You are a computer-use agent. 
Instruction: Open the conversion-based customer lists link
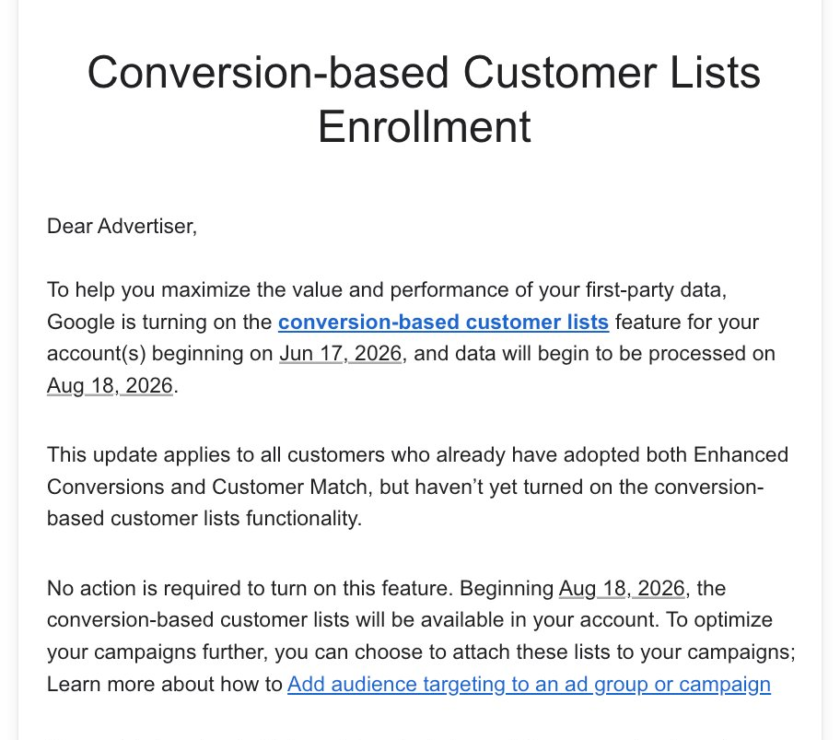(x=443, y=322)
